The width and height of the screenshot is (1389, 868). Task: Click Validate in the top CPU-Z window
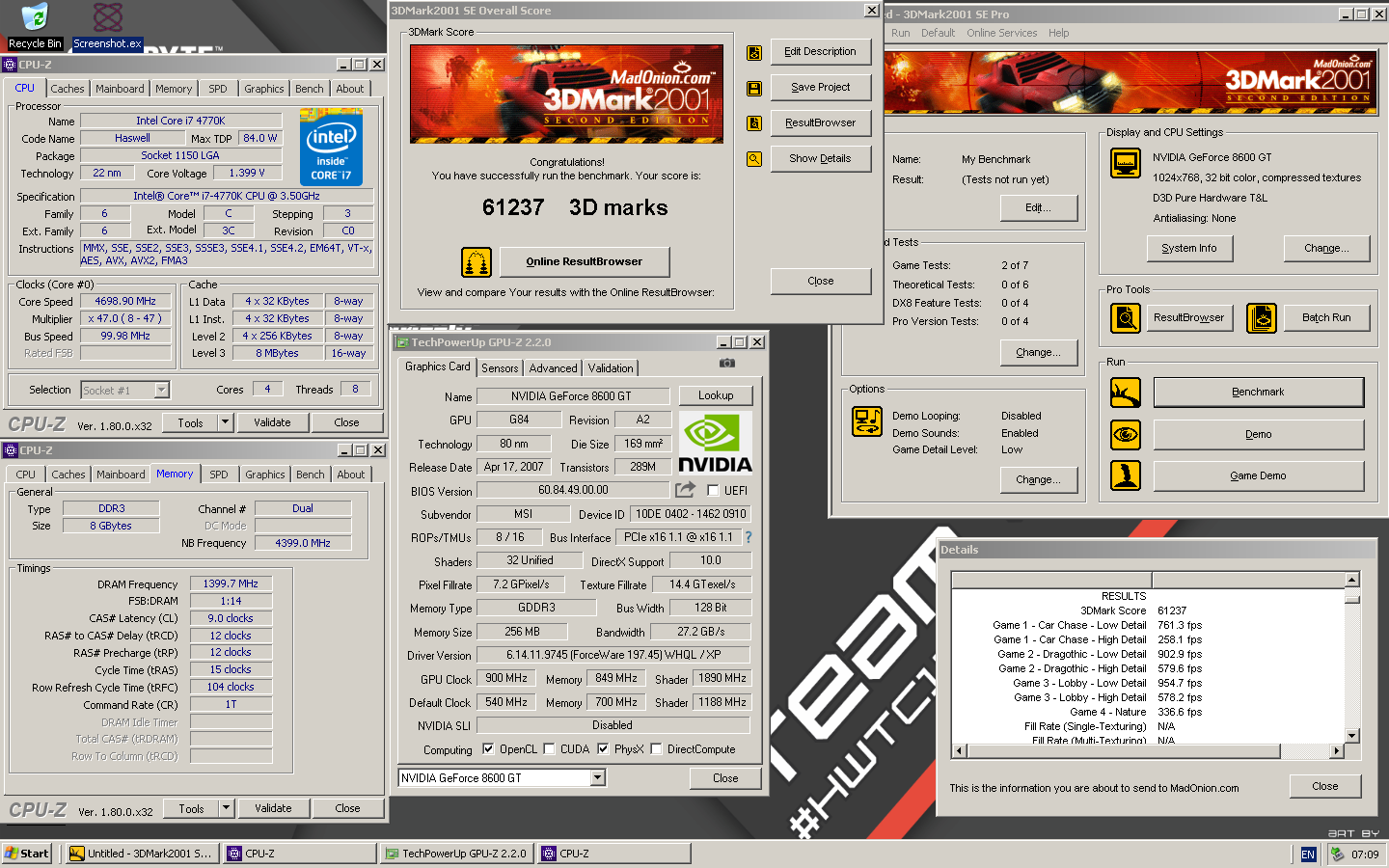pyautogui.click(x=272, y=422)
